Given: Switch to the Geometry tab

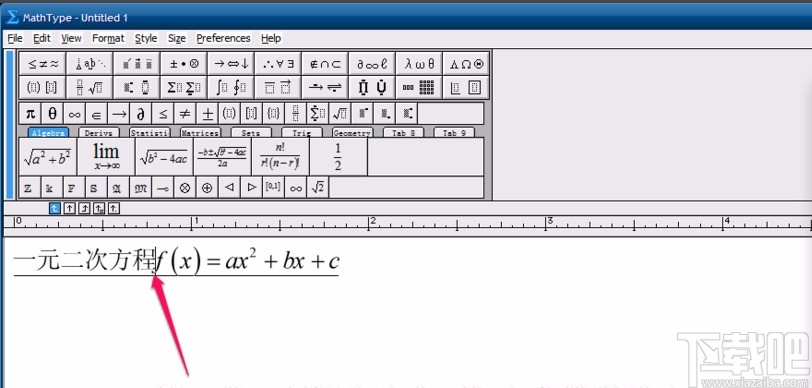Looking at the screenshot, I should point(352,133).
